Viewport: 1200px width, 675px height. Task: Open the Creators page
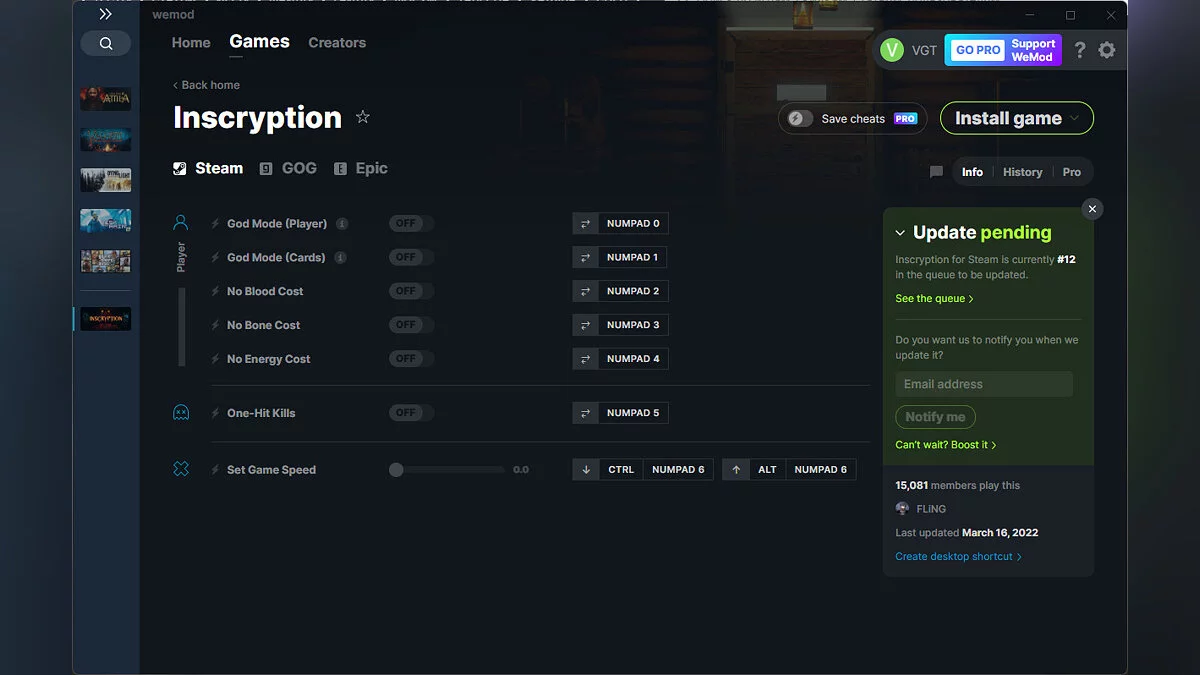click(x=336, y=42)
